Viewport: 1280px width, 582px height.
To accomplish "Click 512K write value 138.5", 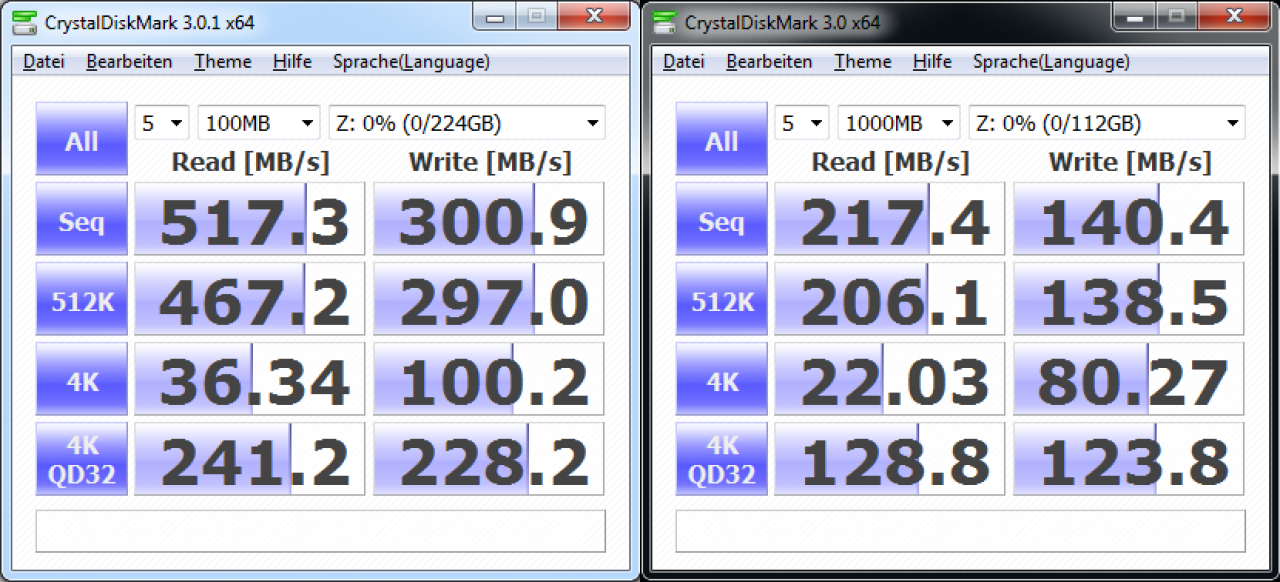I will click(1130, 299).
